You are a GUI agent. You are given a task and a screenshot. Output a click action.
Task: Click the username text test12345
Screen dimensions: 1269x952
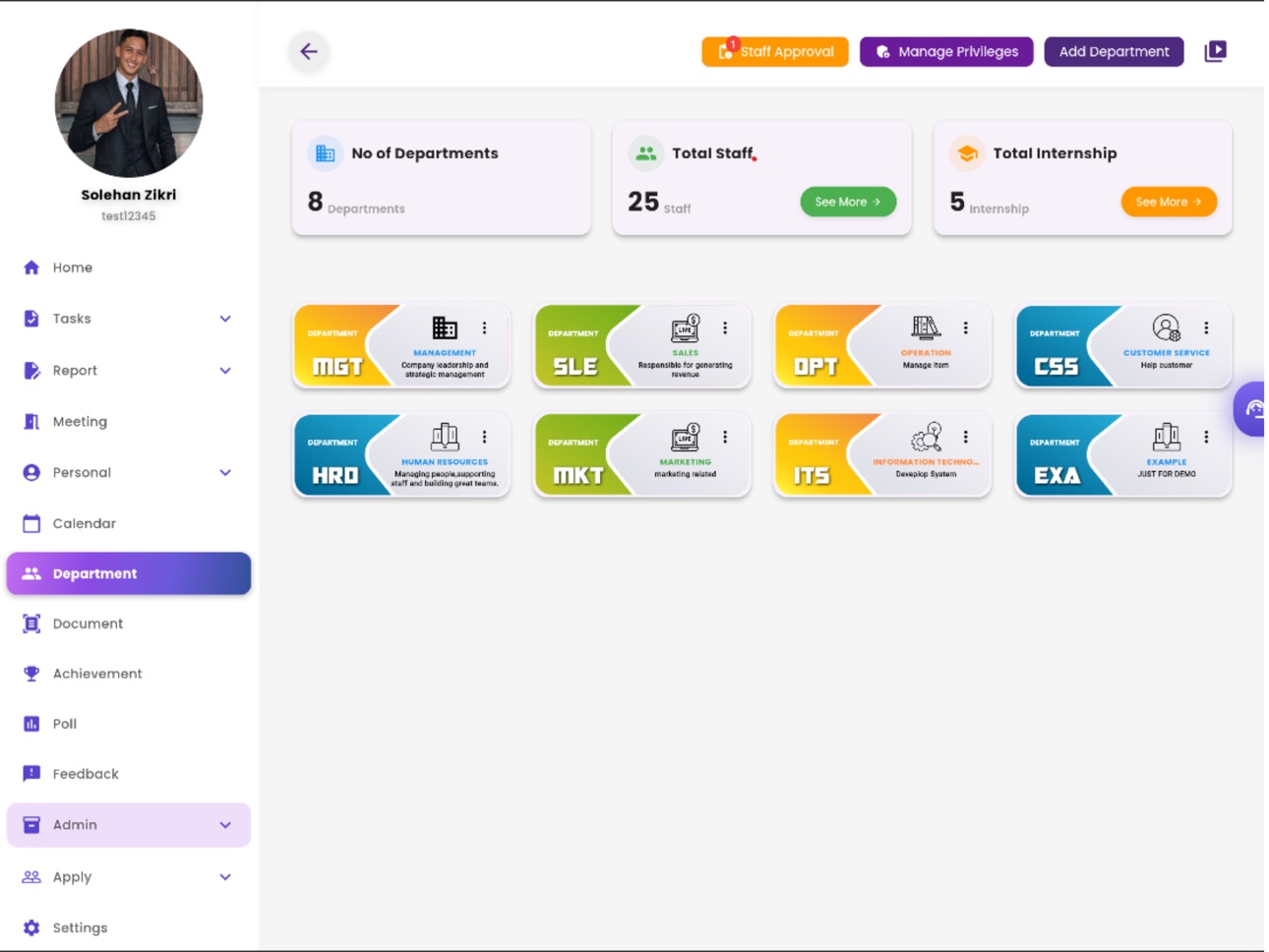(129, 216)
